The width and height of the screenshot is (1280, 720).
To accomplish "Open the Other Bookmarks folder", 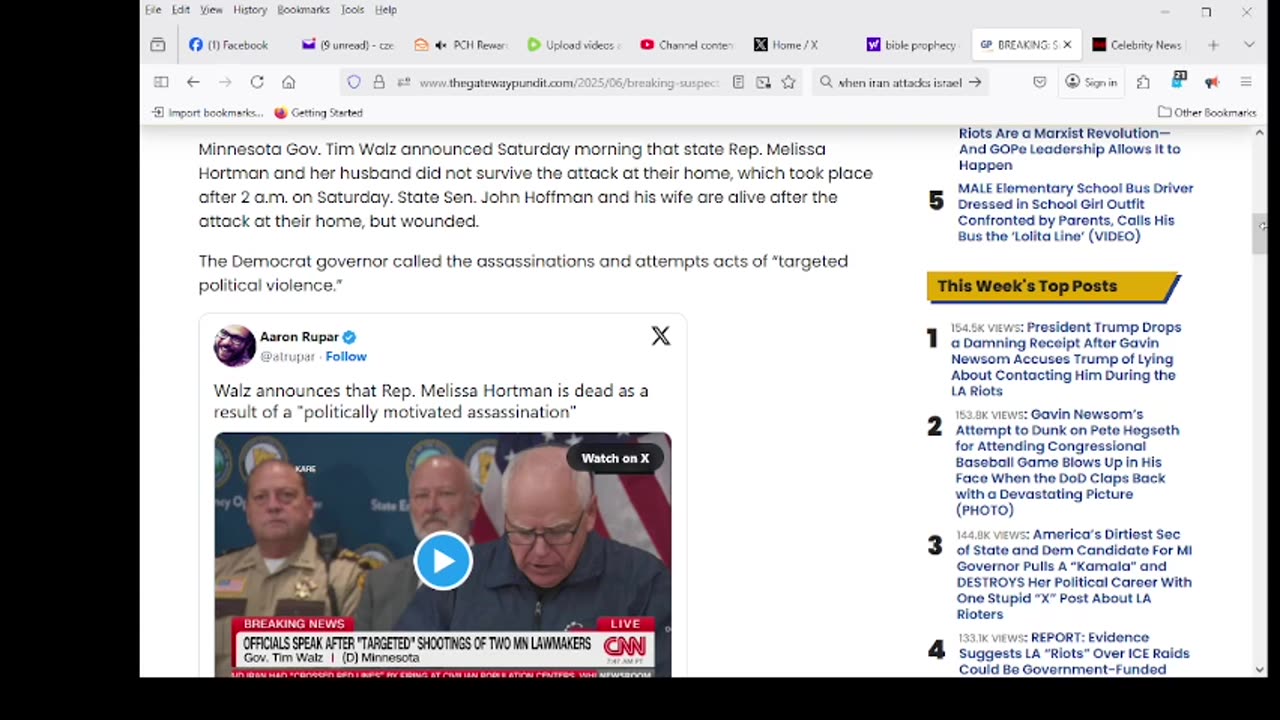I will tap(1206, 113).
